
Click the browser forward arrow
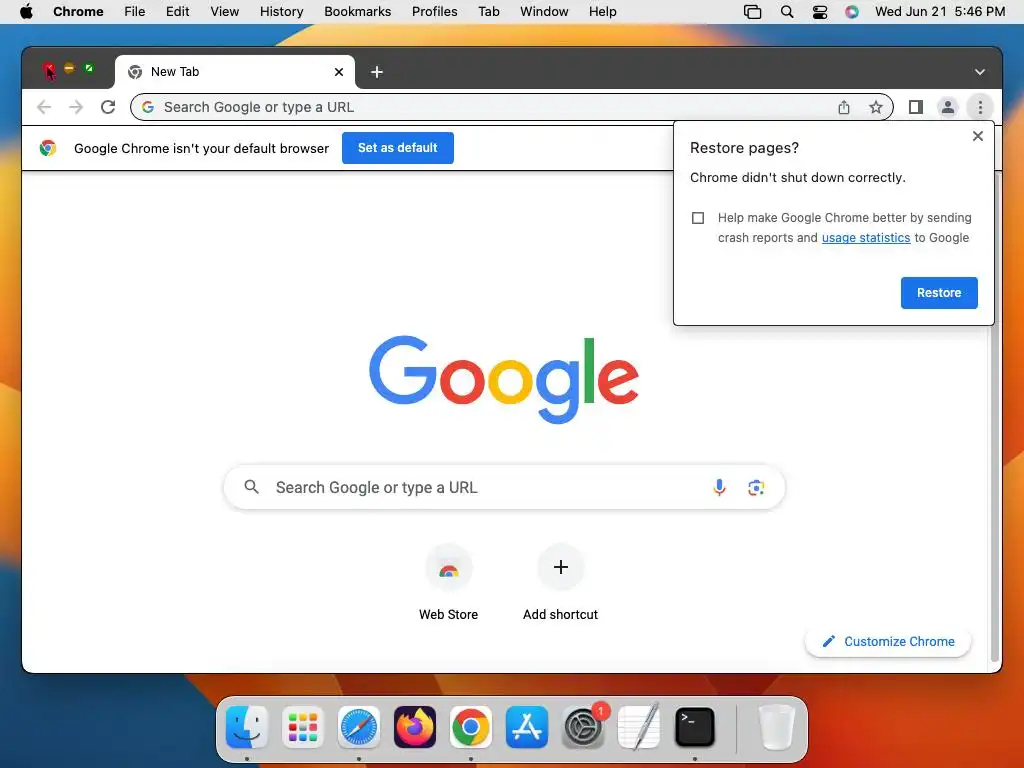point(76,107)
